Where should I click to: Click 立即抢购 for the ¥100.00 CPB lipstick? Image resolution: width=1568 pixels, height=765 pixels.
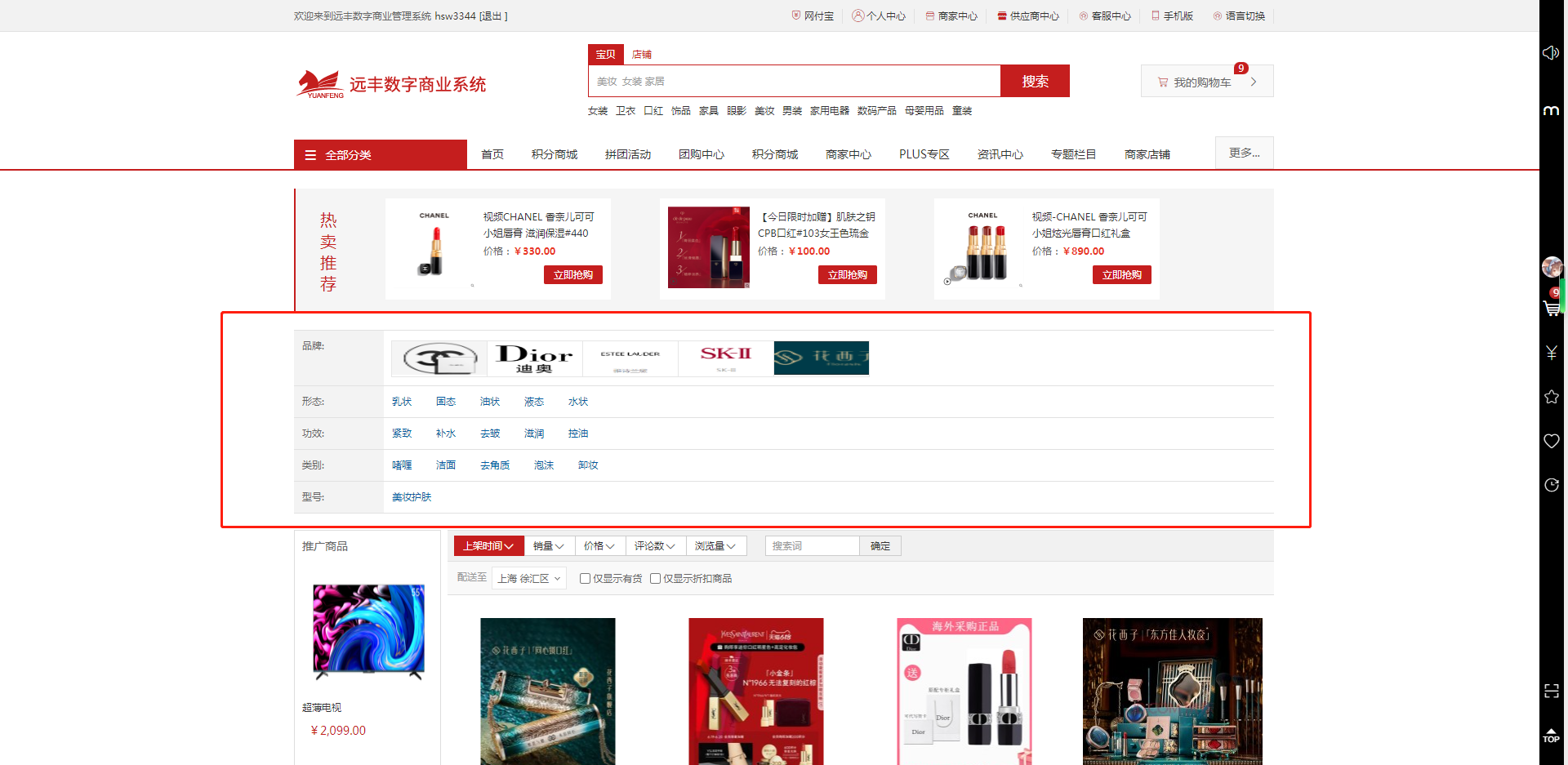tap(848, 275)
